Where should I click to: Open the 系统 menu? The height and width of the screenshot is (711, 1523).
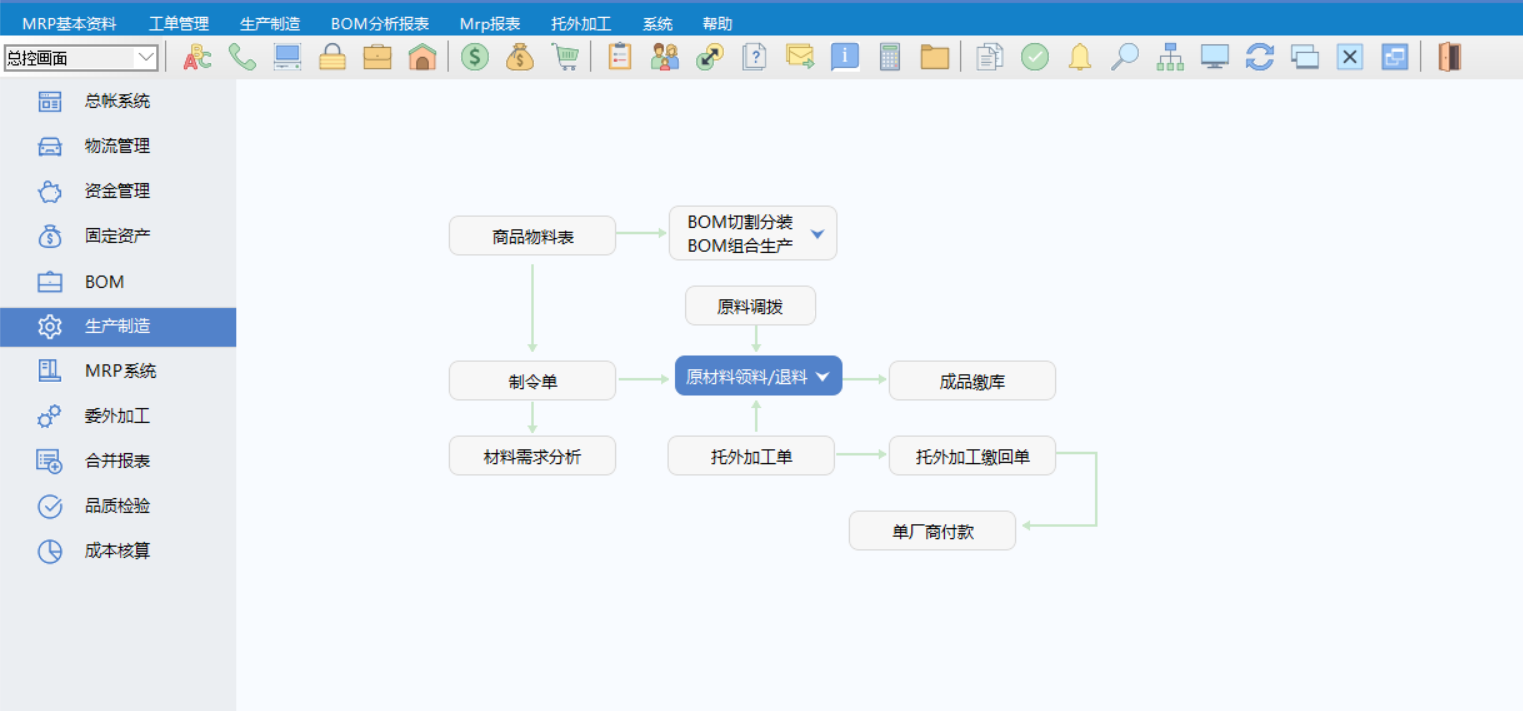coord(657,24)
